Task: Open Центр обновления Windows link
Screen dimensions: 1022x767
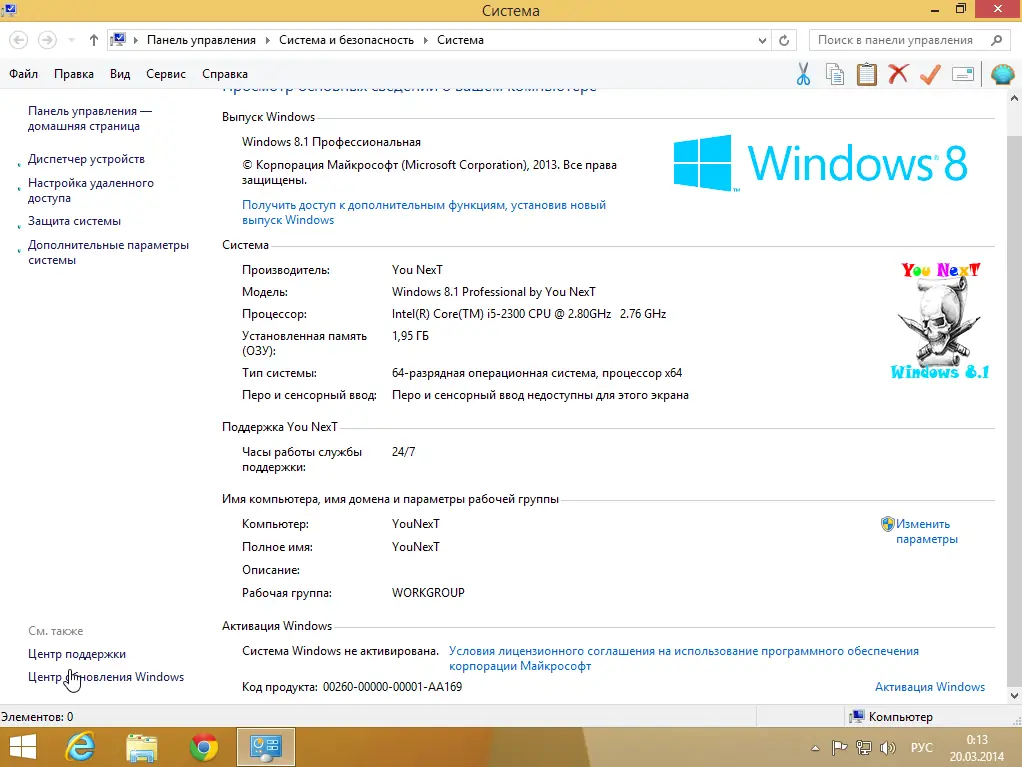Action: [x=106, y=677]
